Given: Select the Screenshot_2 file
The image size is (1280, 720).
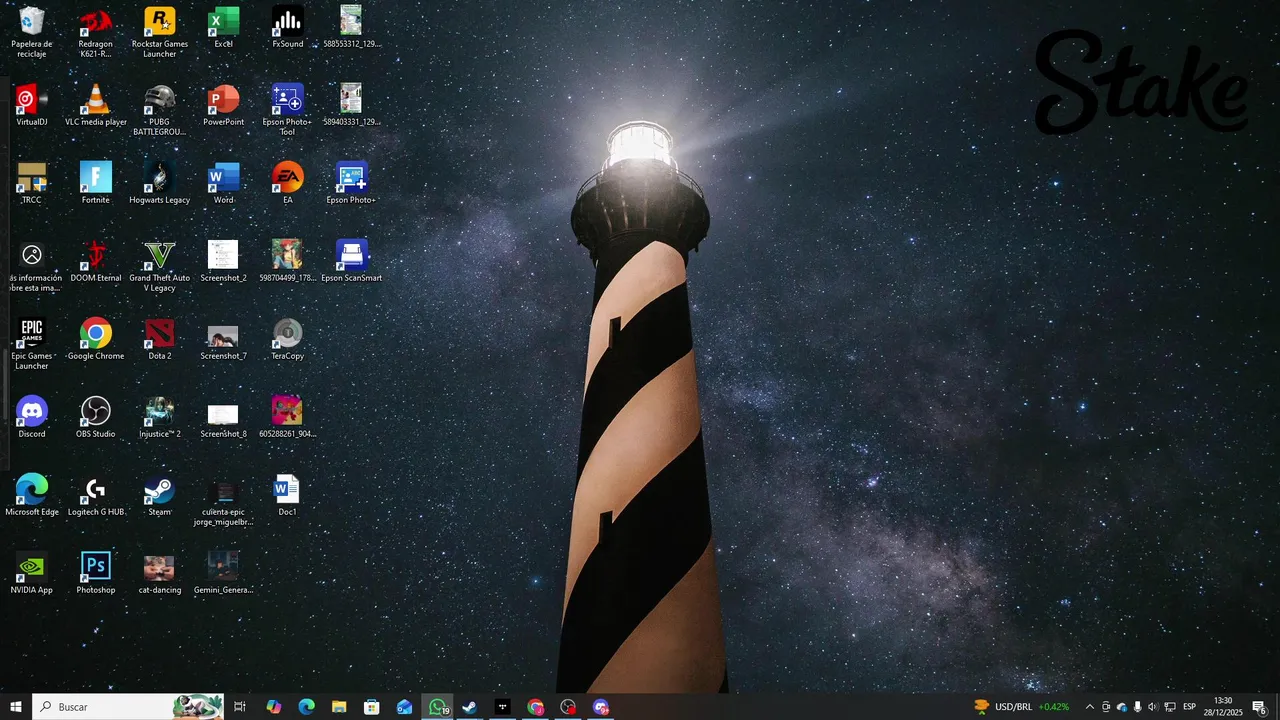Looking at the screenshot, I should [x=224, y=262].
